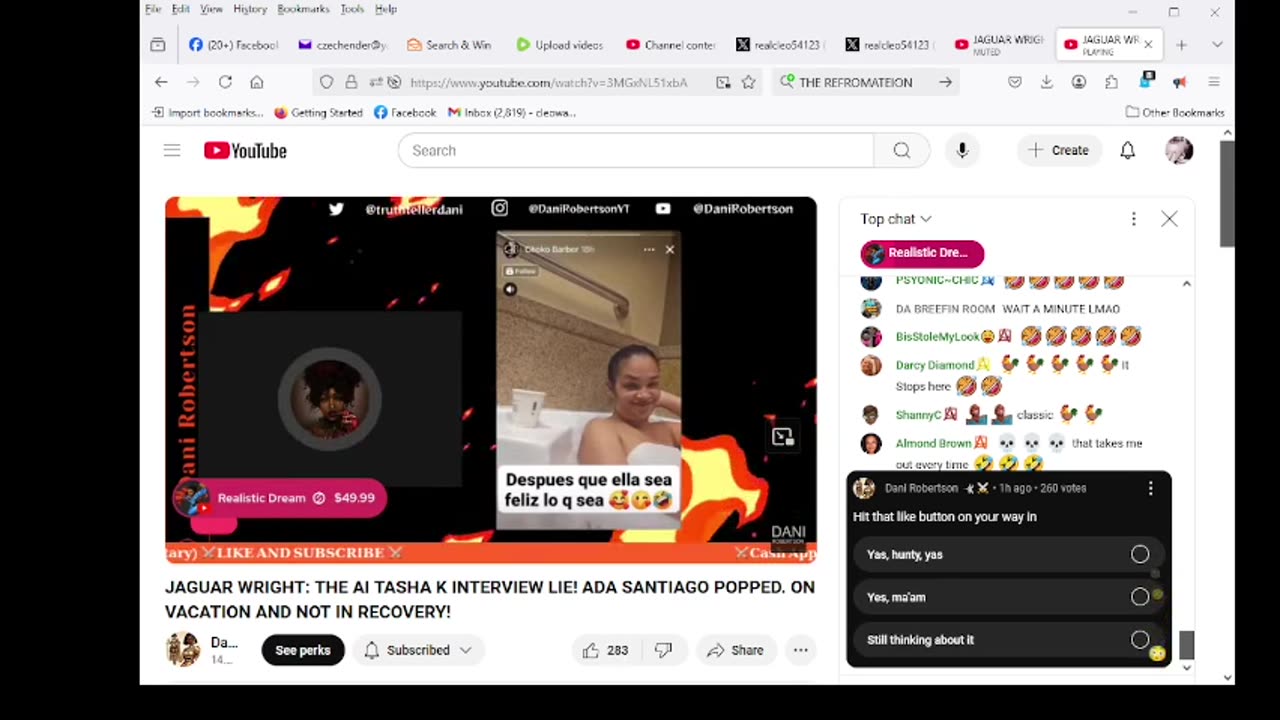The height and width of the screenshot is (720, 1280).
Task: Open the channel avatar below video
Action: tap(183, 650)
